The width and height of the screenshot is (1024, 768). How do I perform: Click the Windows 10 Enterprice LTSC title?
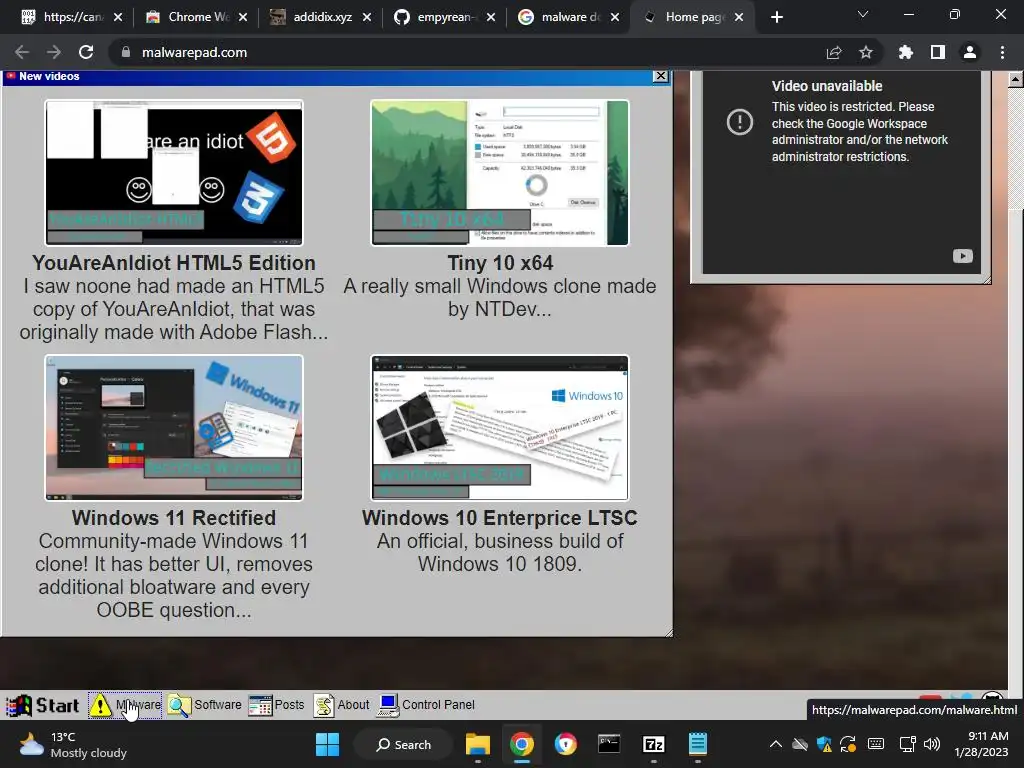(x=500, y=517)
